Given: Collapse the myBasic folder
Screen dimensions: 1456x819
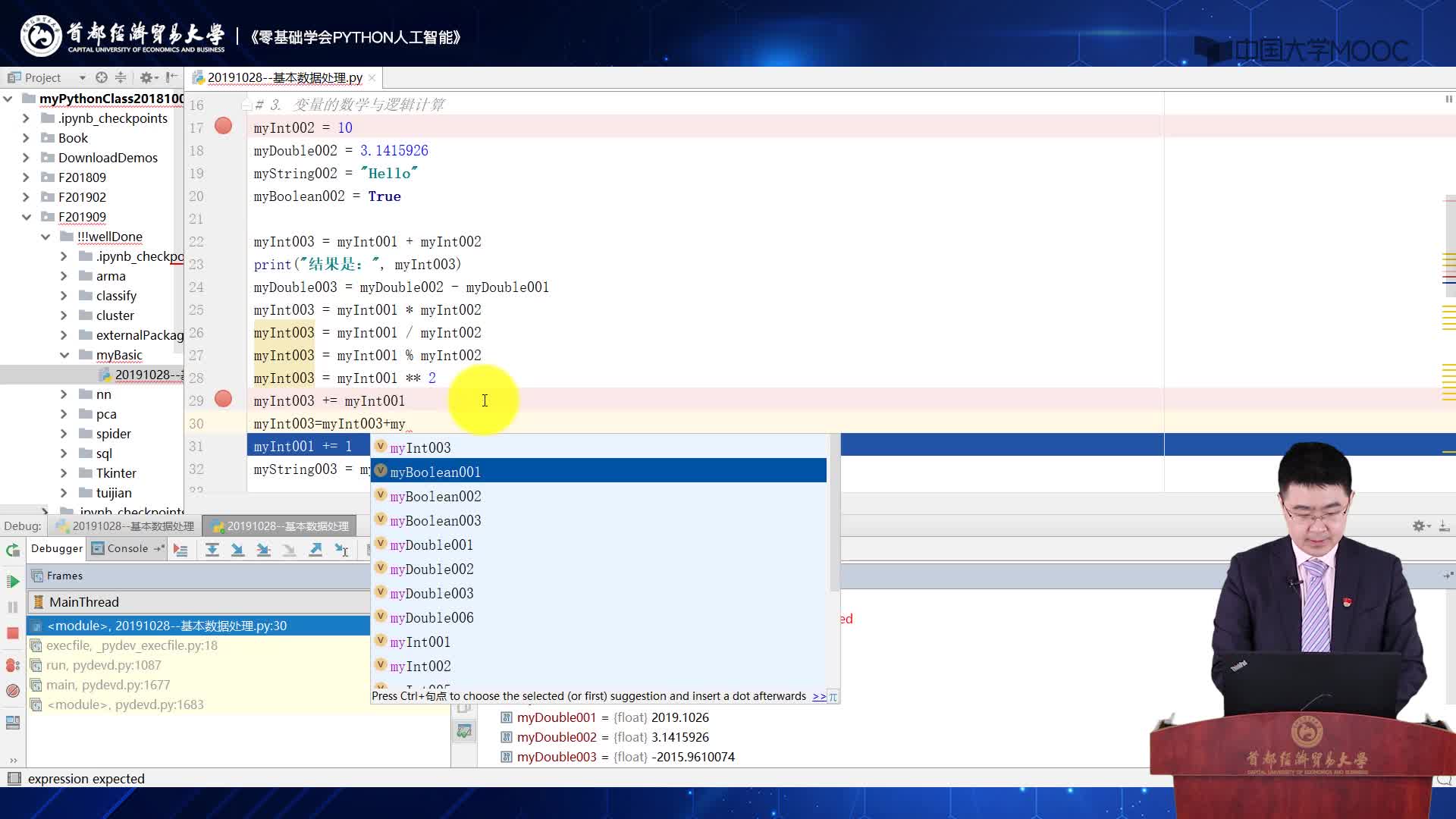Looking at the screenshot, I should (x=64, y=355).
